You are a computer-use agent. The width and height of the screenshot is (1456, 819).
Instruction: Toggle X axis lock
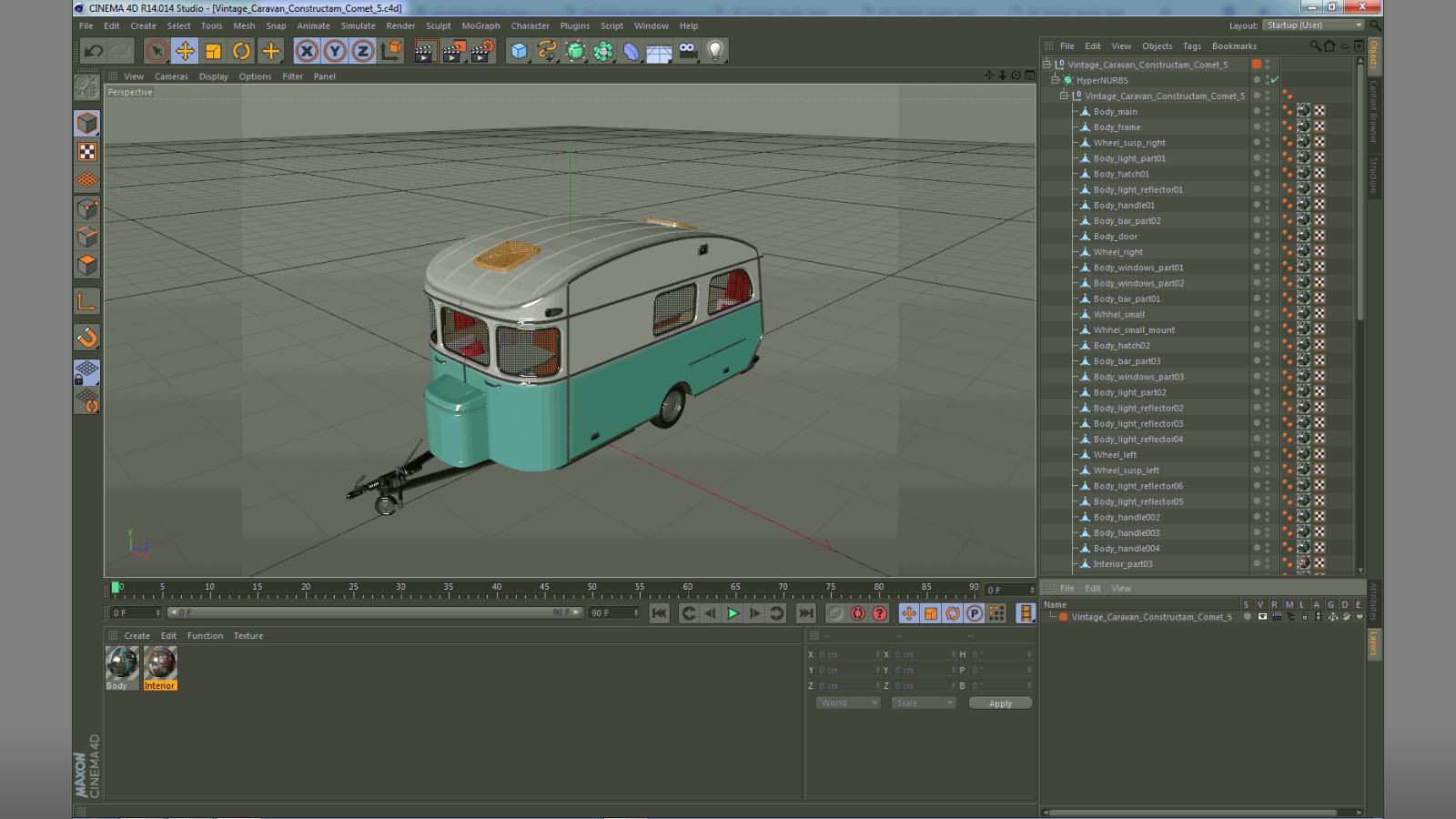307,51
